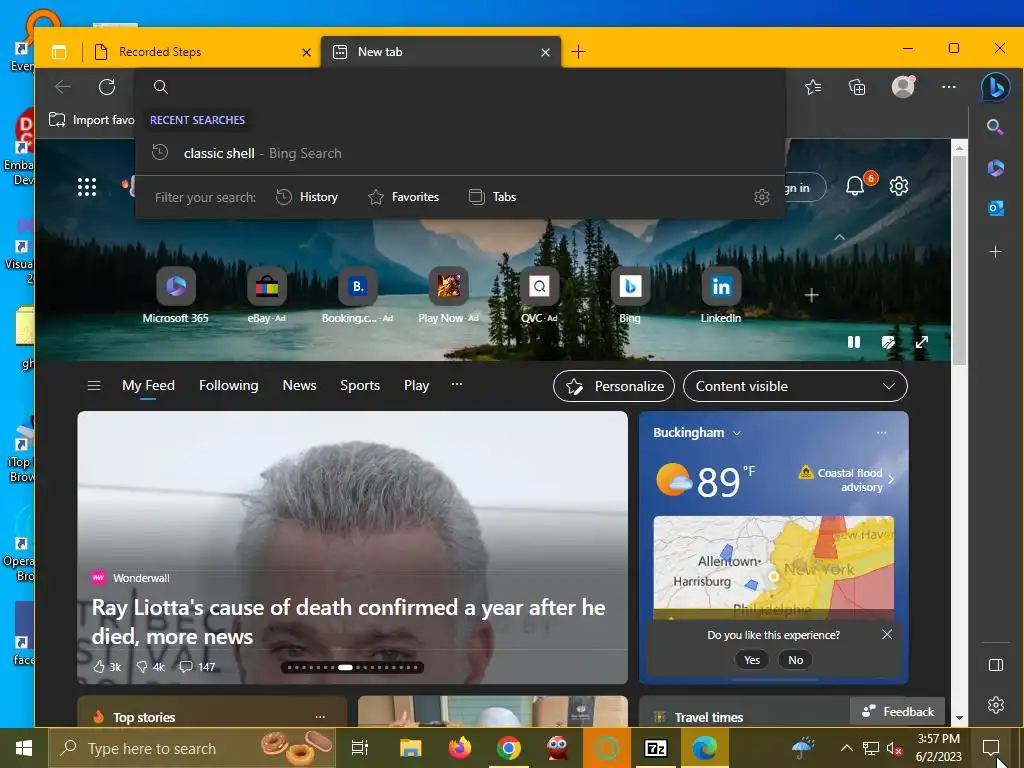Open new tab page settings gear
This screenshot has height=768, width=1024.
(899, 186)
